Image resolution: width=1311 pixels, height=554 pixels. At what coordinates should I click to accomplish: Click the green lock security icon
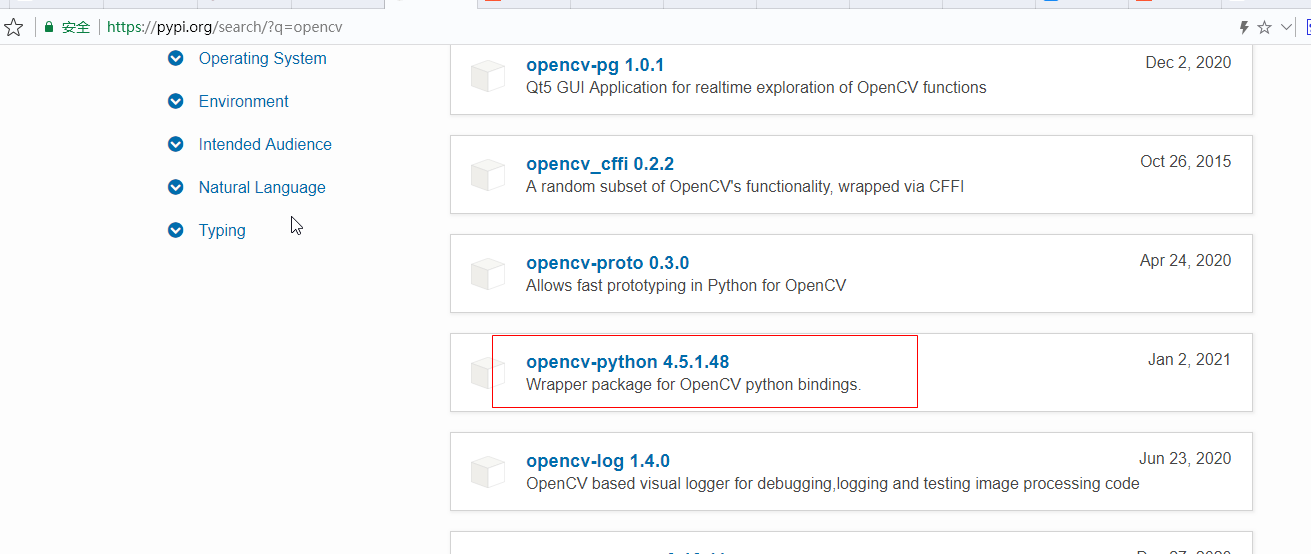click(x=47, y=28)
